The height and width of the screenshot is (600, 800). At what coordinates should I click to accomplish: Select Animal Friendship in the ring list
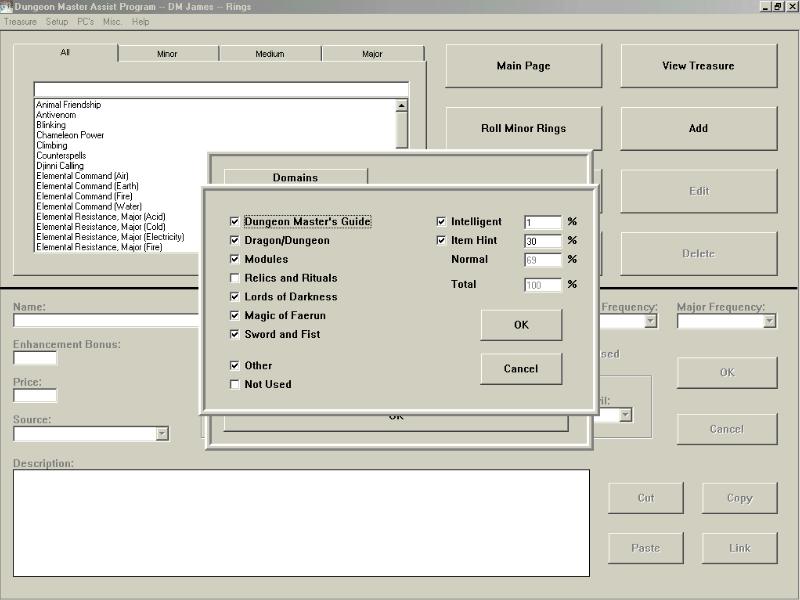[68, 105]
